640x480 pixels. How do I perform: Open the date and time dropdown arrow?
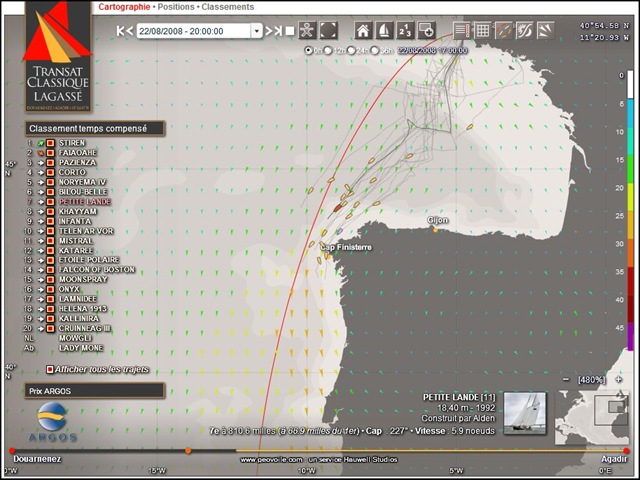click(x=256, y=31)
